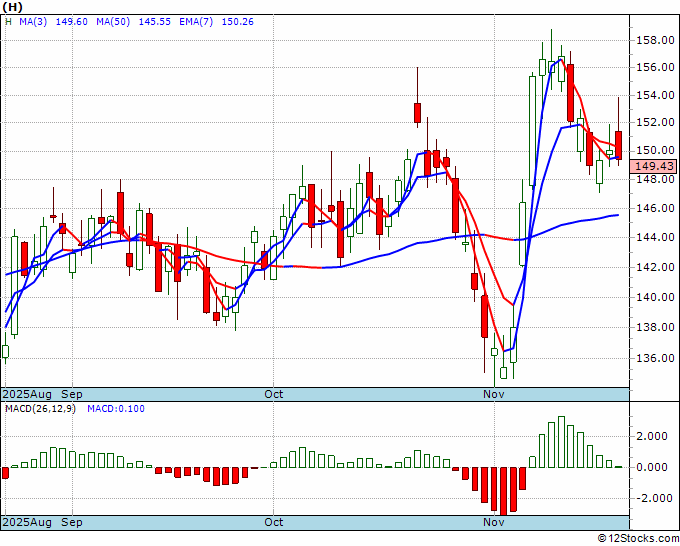The image size is (680, 546).
Task: Select the MA(3) indicator label
Action: click(33, 22)
